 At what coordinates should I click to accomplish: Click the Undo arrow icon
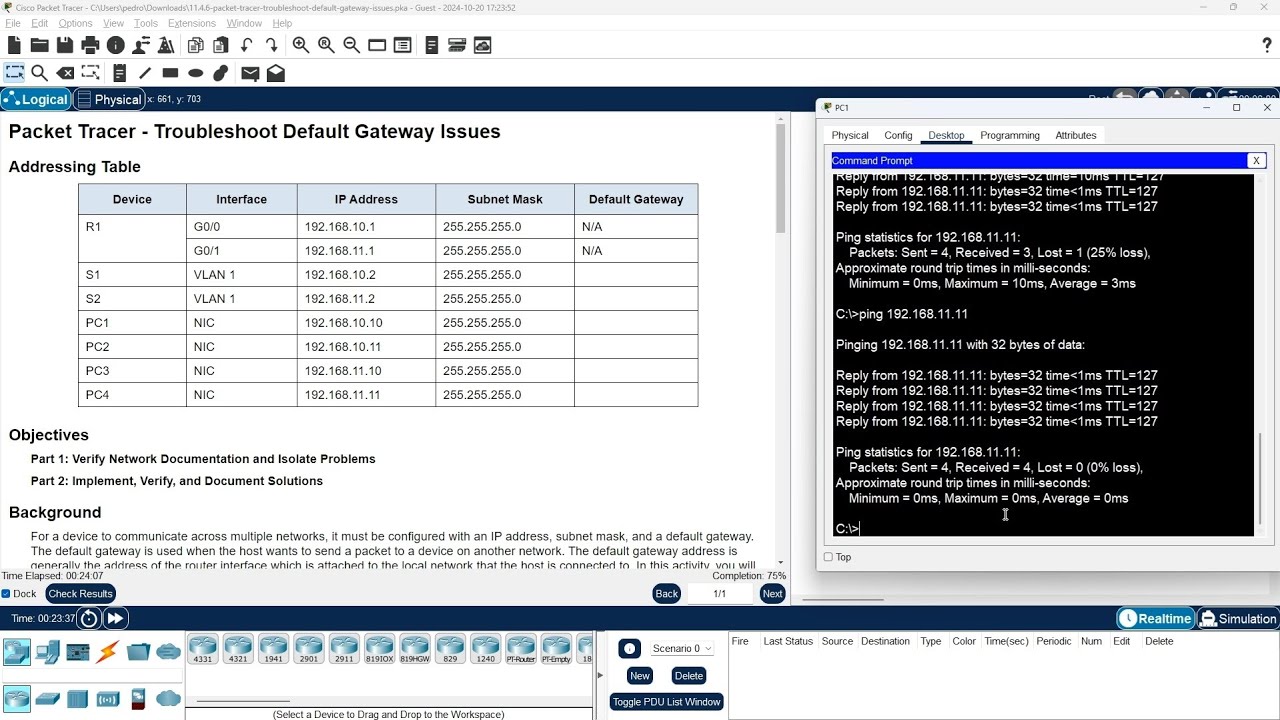click(x=247, y=45)
